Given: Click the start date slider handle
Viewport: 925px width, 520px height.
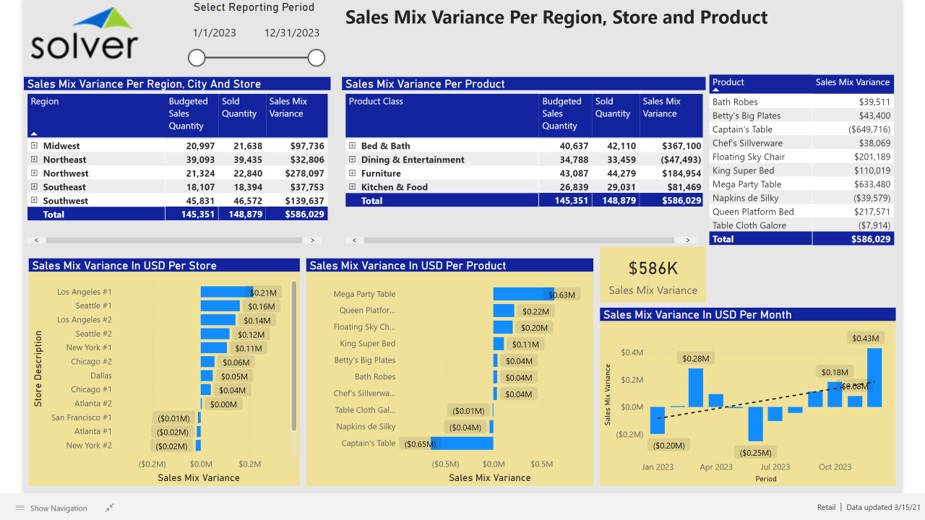Looking at the screenshot, I should point(197,58).
